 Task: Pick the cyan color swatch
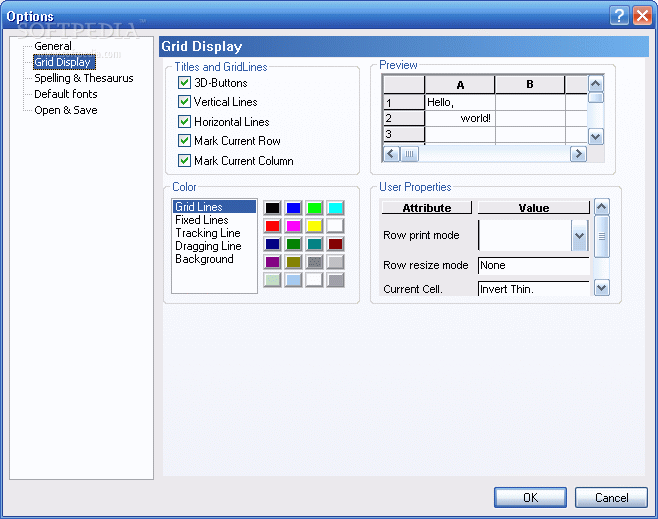point(335,208)
